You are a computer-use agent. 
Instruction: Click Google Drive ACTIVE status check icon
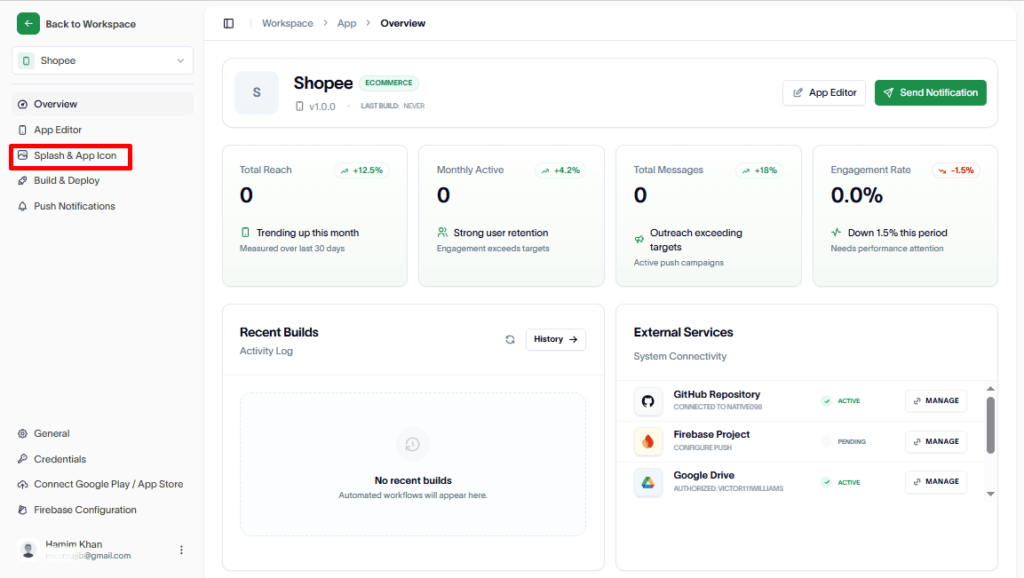pos(827,483)
